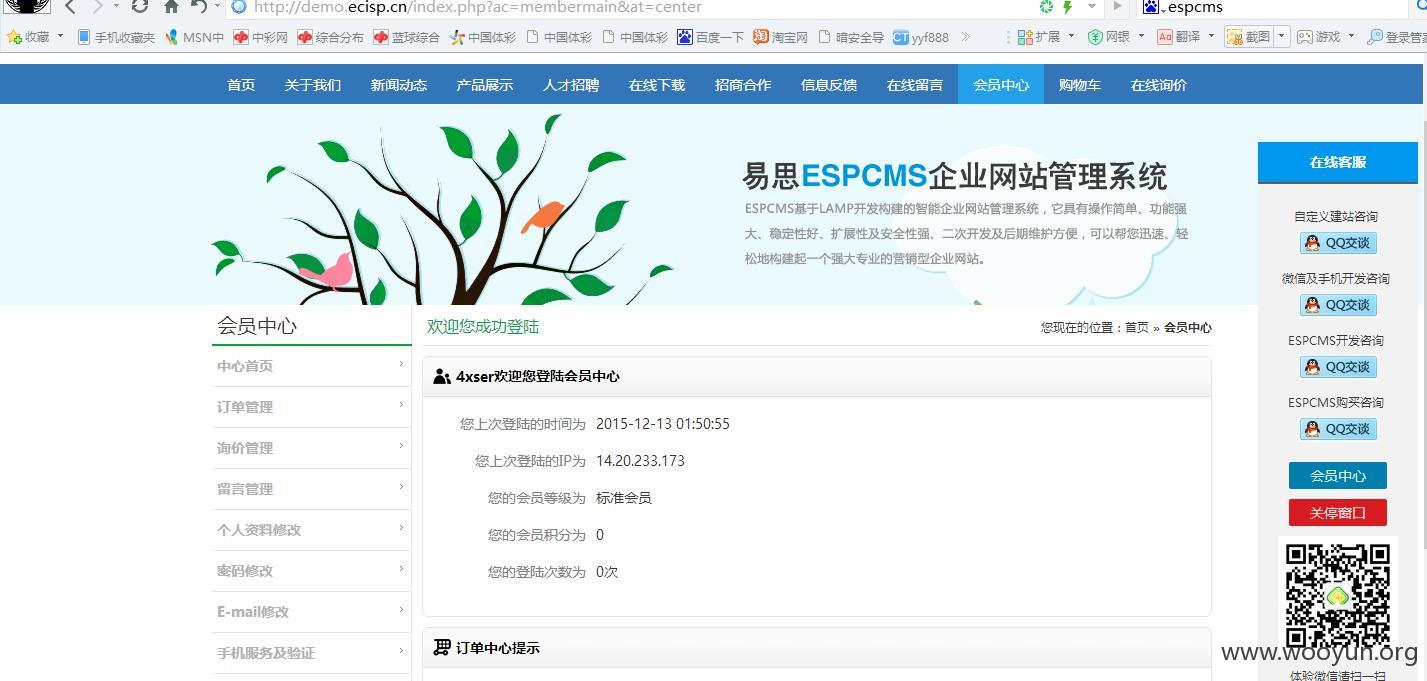Click the browser address bar URL
The width and height of the screenshot is (1427, 681).
pyautogui.click(x=478, y=7)
